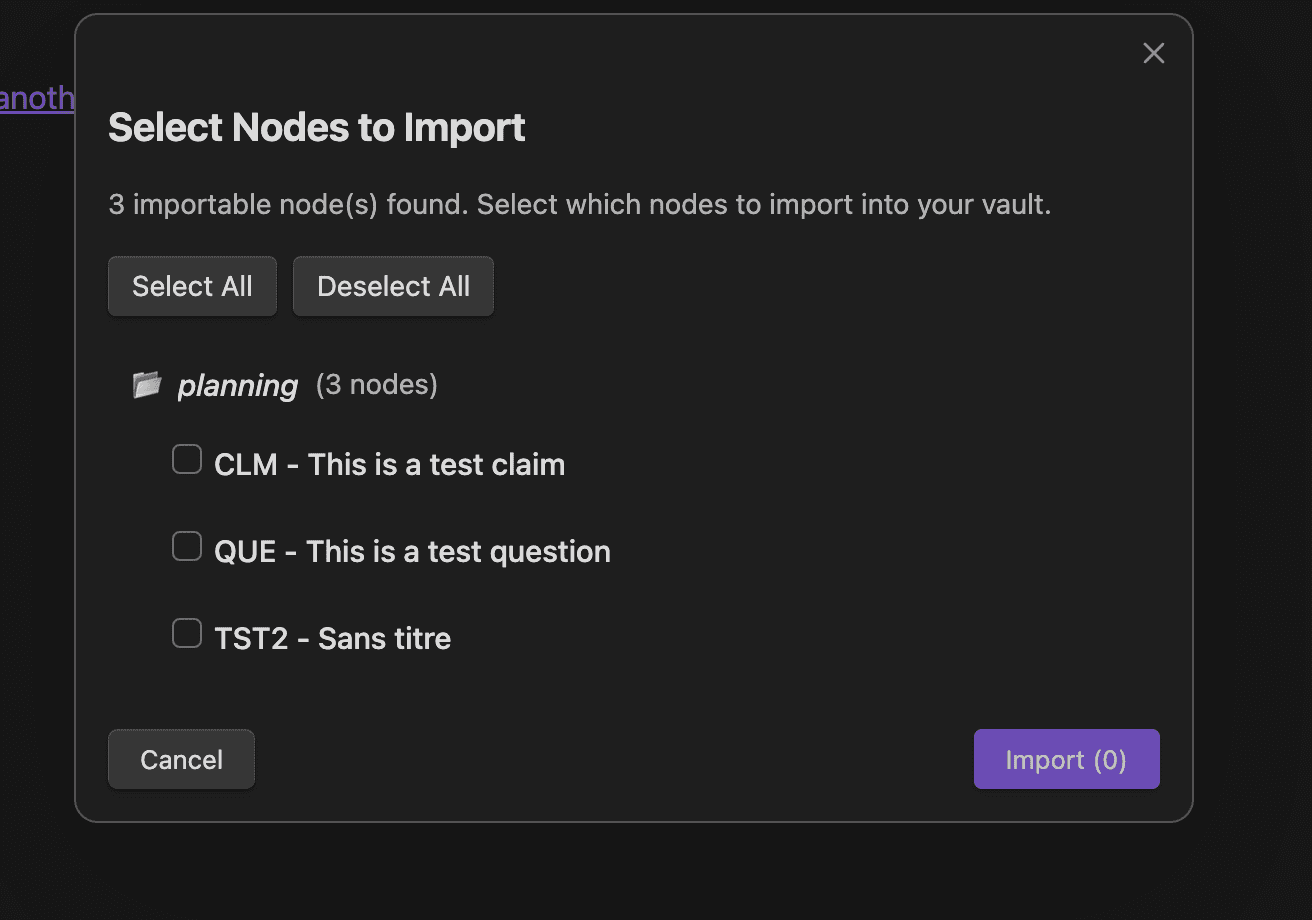Image resolution: width=1312 pixels, height=920 pixels.
Task: Confirm import with the purple Import button
Action: pos(1066,759)
